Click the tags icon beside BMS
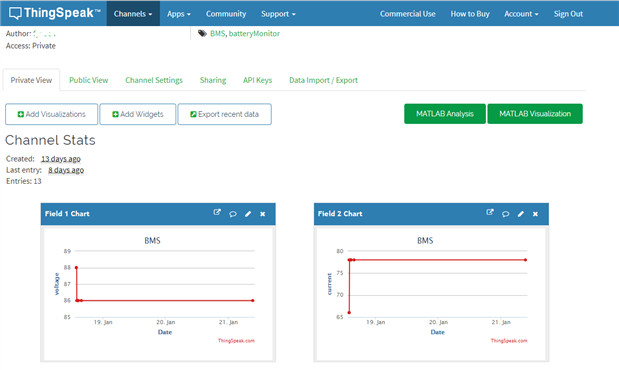 [x=202, y=34]
